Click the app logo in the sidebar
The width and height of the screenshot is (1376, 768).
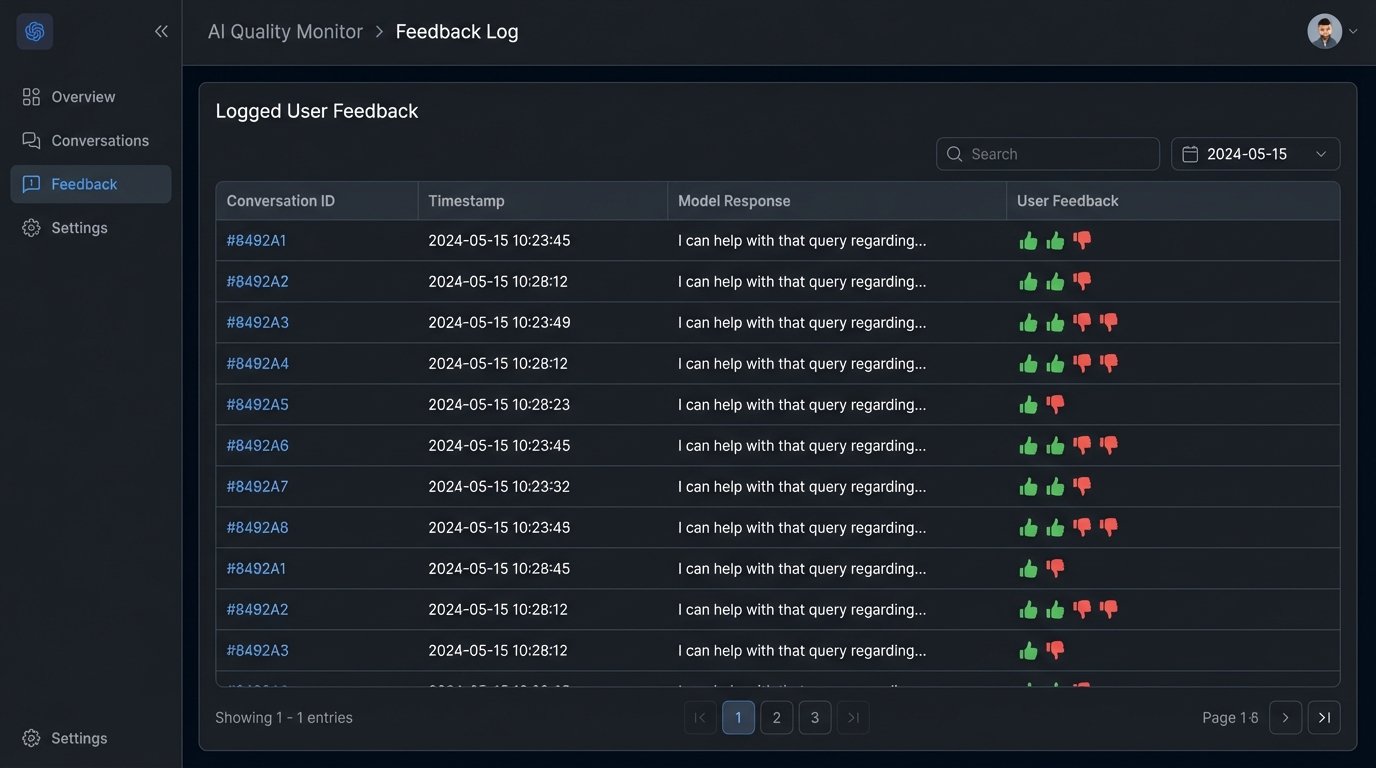tap(35, 32)
